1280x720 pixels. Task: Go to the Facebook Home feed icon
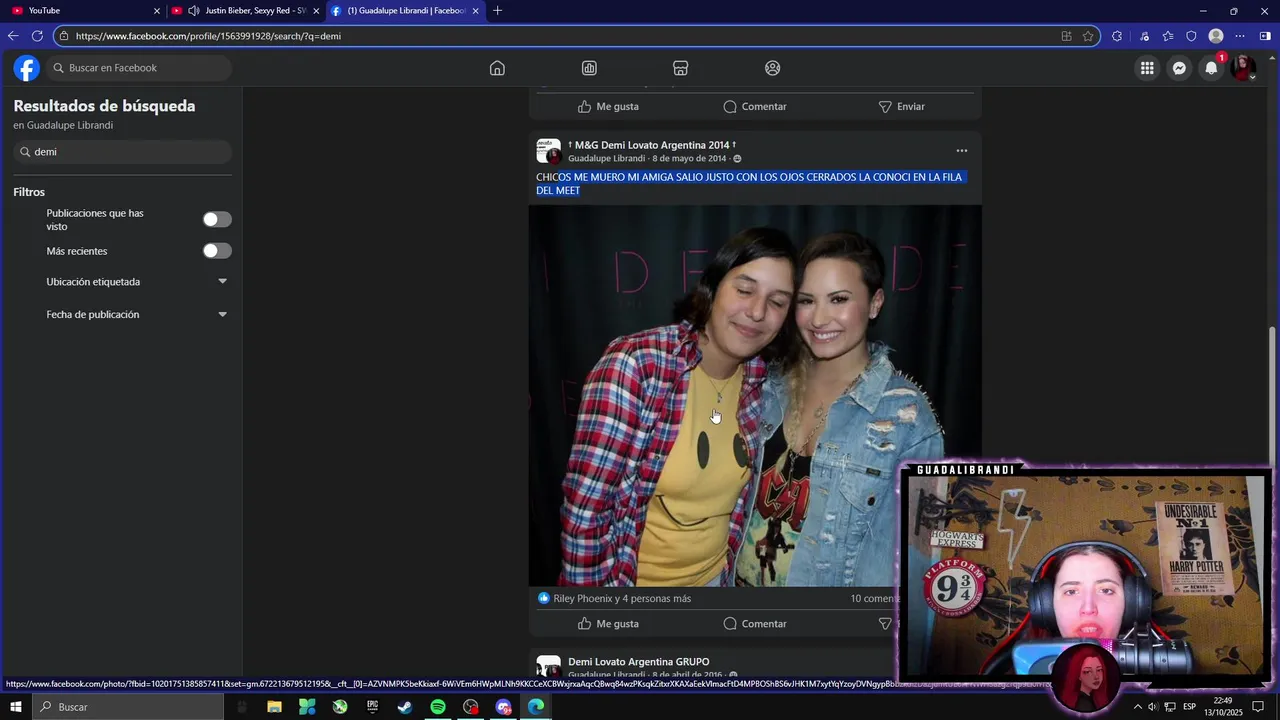[497, 68]
